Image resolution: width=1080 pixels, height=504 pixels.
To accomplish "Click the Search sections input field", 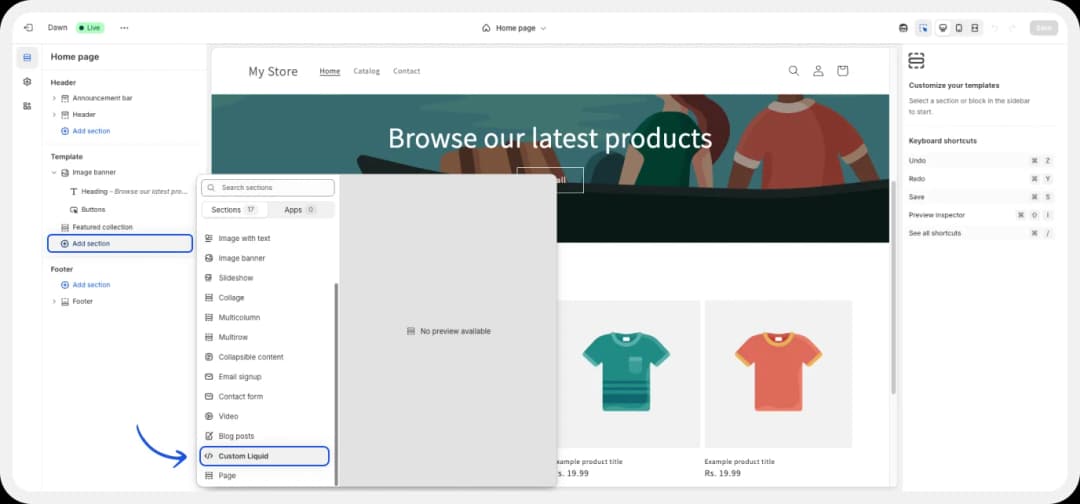I will (x=268, y=187).
